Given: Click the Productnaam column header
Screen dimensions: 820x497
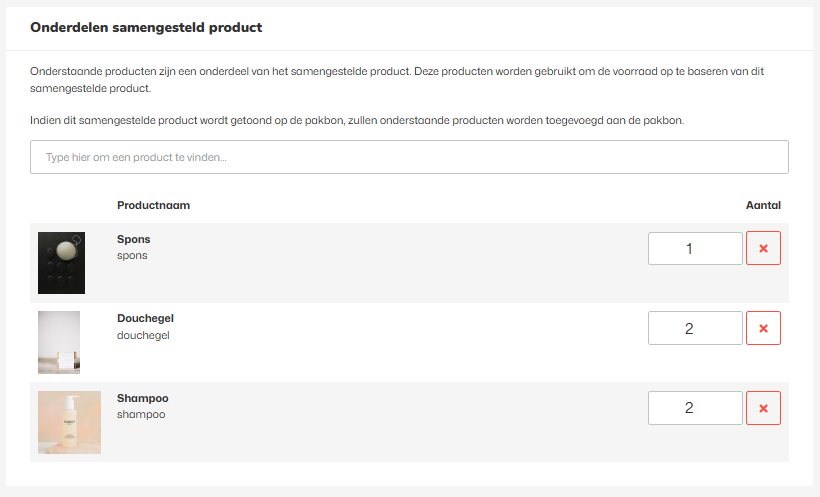Looking at the screenshot, I should click(153, 205).
